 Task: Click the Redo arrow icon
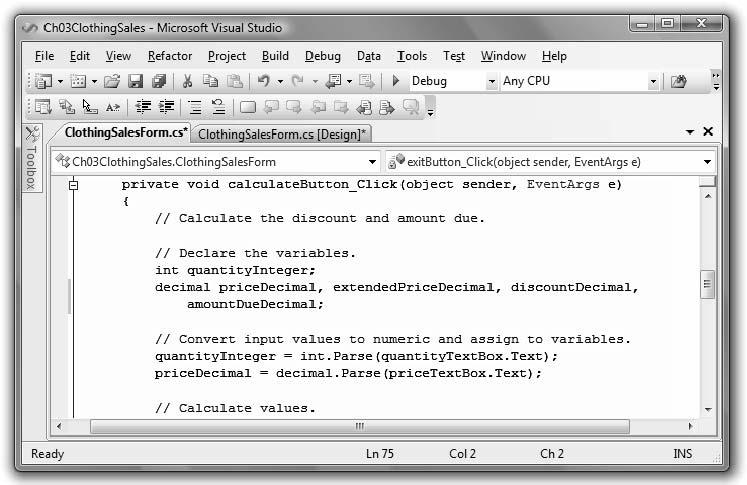[298, 81]
